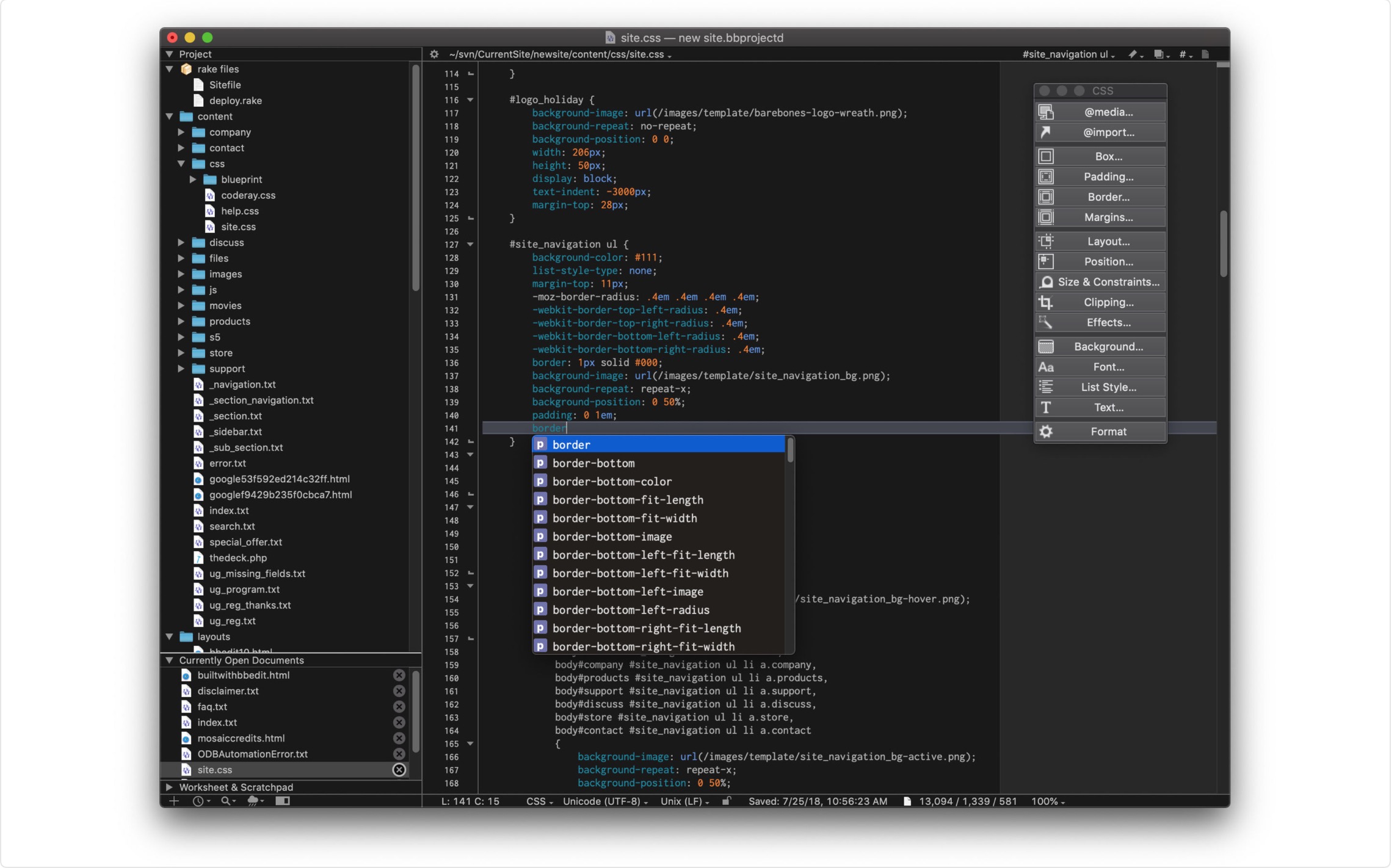Open the recent documents clock menu
The height and width of the screenshot is (868, 1397).
coord(199,801)
